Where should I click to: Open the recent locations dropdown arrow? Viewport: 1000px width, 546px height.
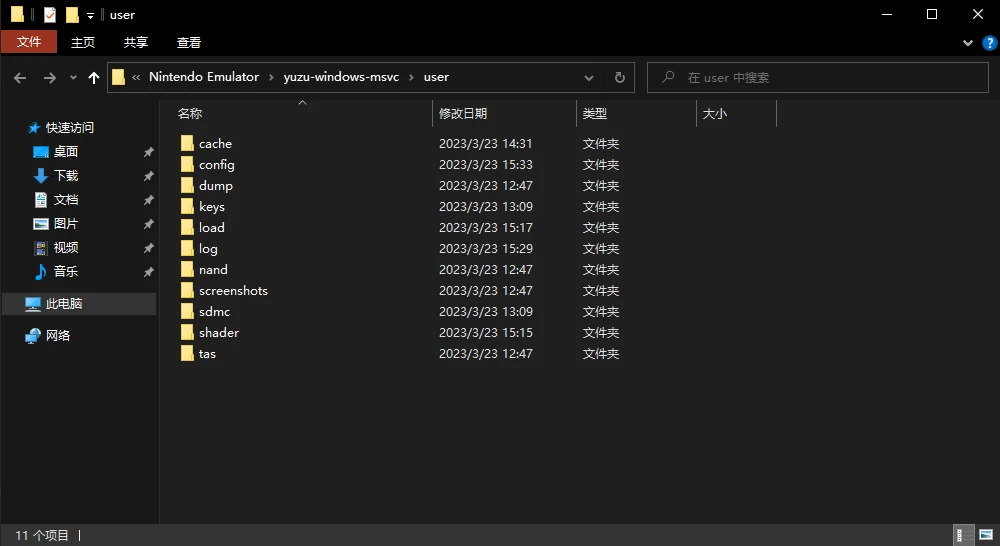click(73, 78)
